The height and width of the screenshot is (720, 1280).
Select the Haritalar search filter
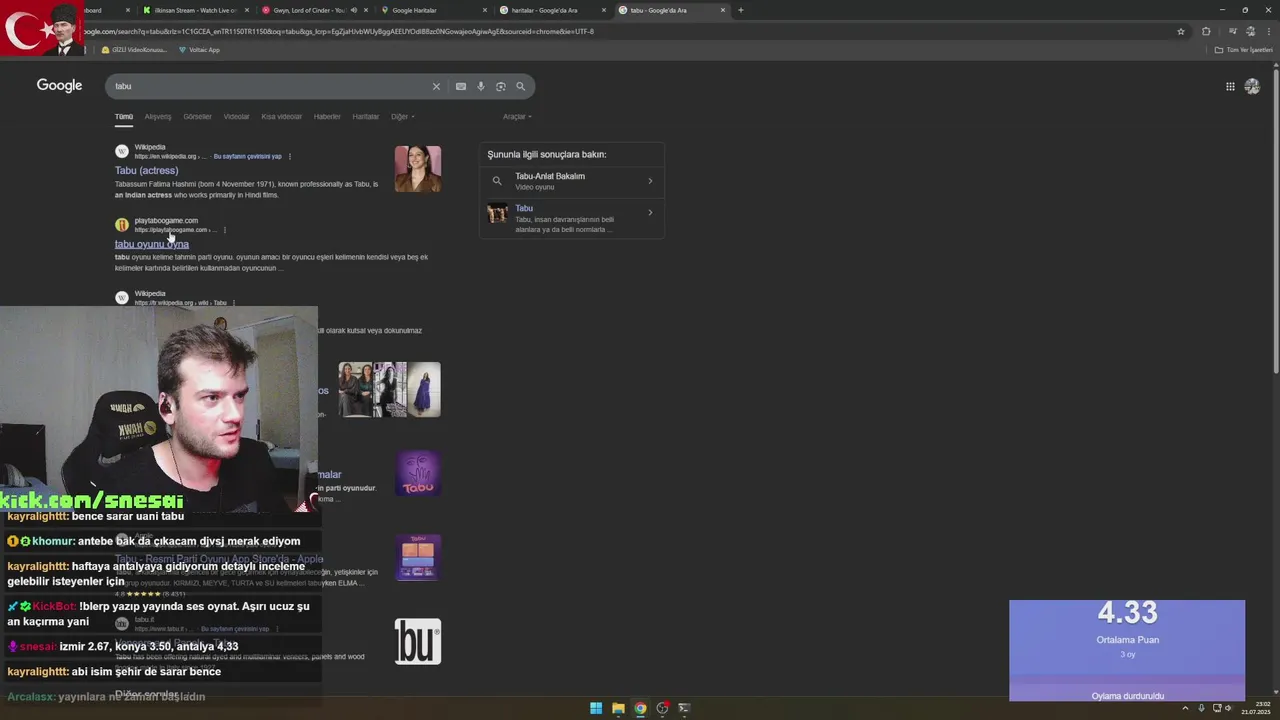(366, 116)
